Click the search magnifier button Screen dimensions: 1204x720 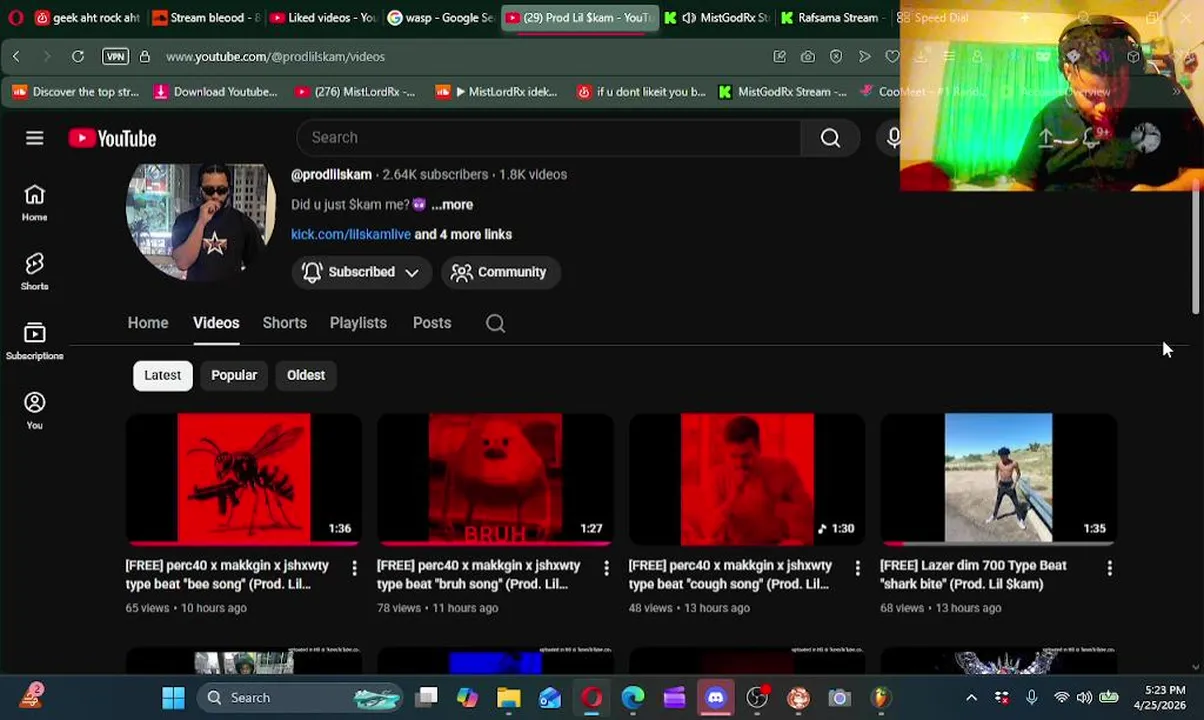pos(830,138)
